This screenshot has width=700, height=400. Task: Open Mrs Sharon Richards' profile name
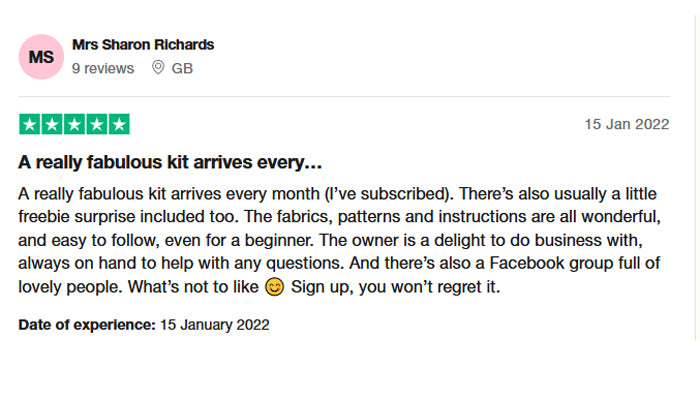coord(143,45)
